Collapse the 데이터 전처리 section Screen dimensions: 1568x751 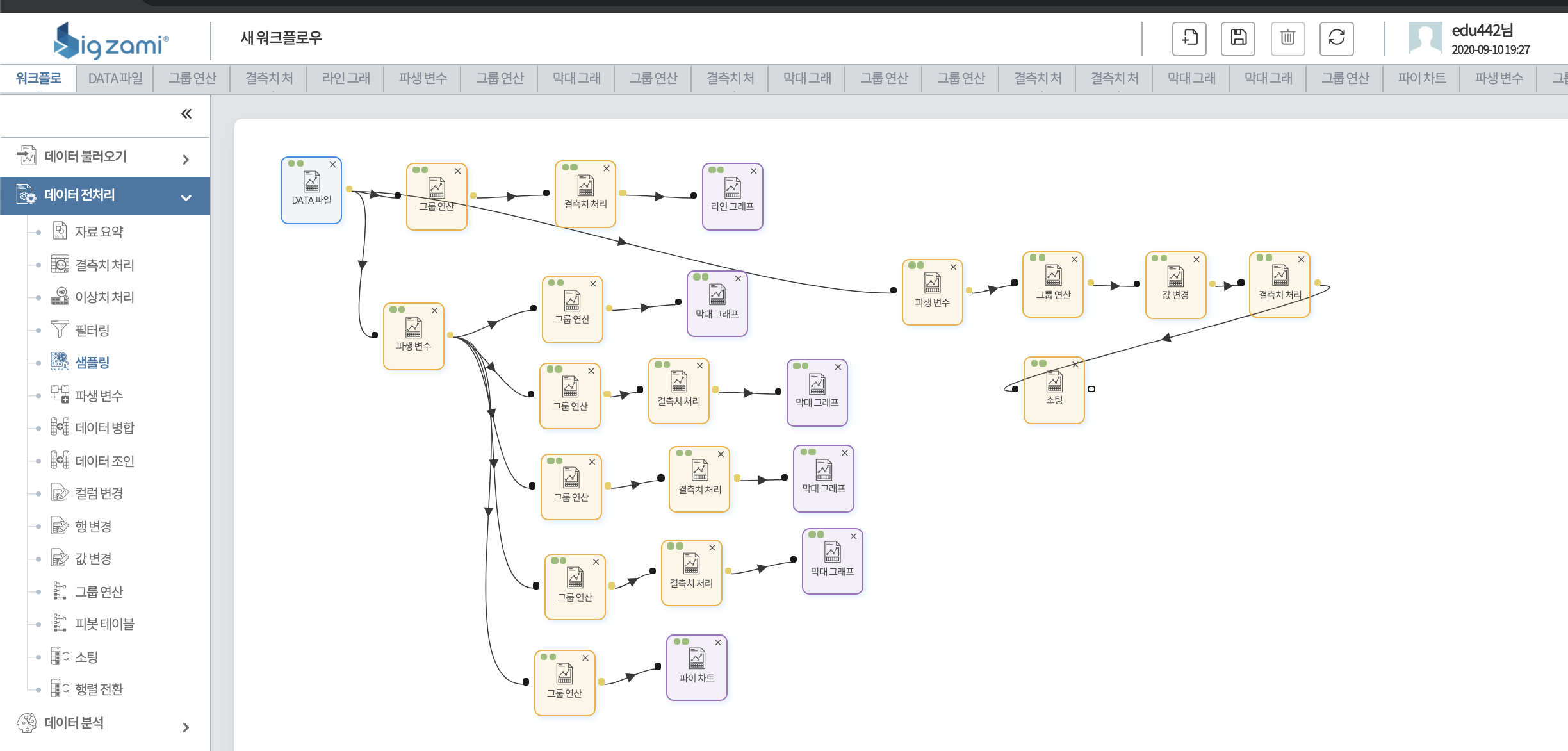[x=186, y=197]
